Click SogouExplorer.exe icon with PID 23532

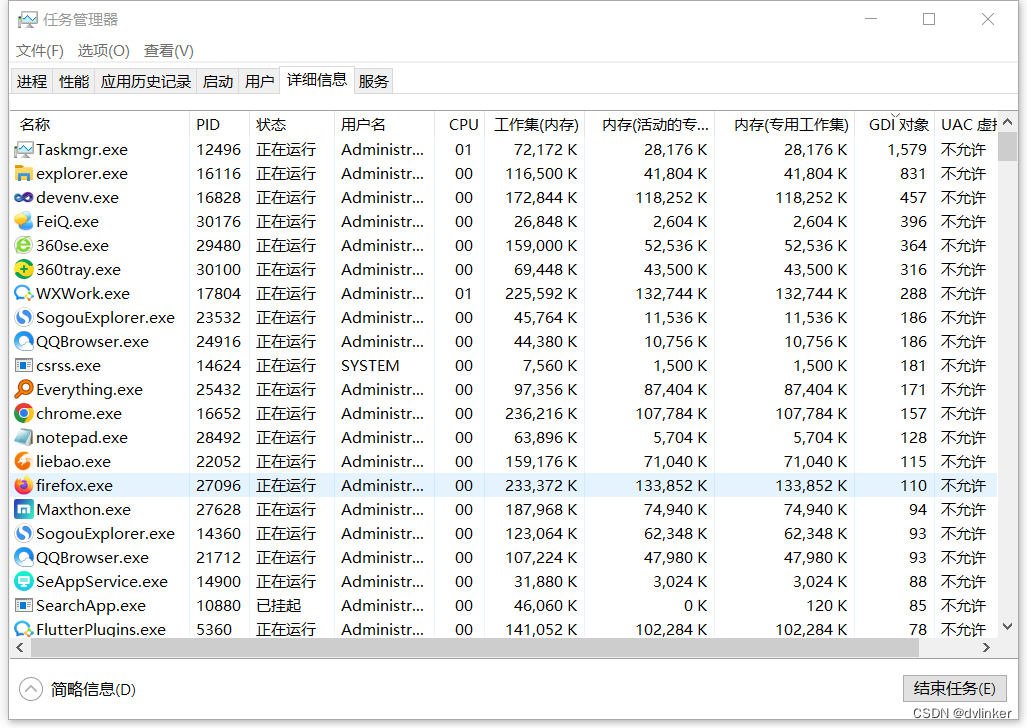click(x=24, y=318)
